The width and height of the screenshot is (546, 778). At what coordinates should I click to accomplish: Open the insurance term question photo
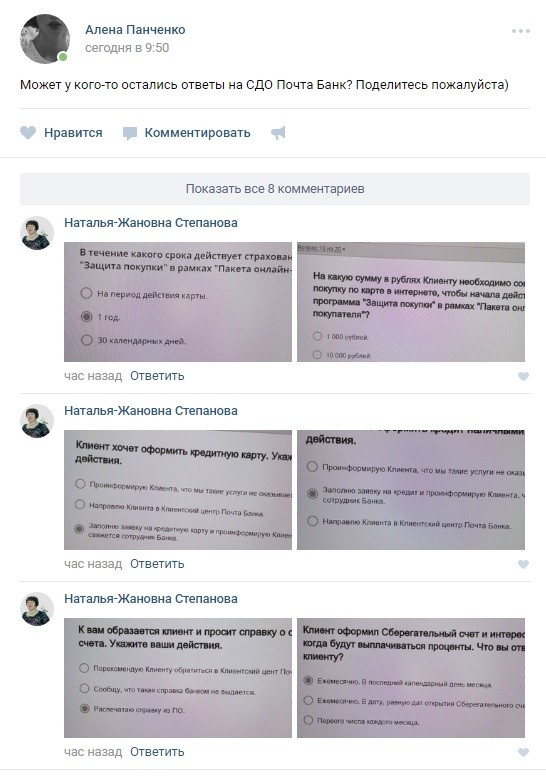[178, 302]
